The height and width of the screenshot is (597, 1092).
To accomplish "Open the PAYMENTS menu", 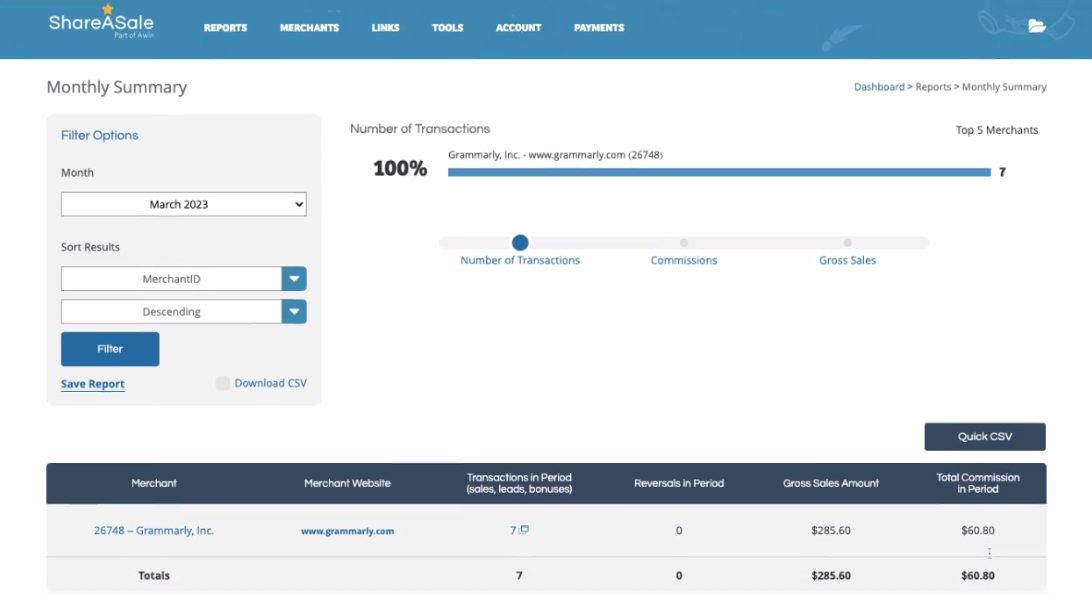I will (599, 28).
